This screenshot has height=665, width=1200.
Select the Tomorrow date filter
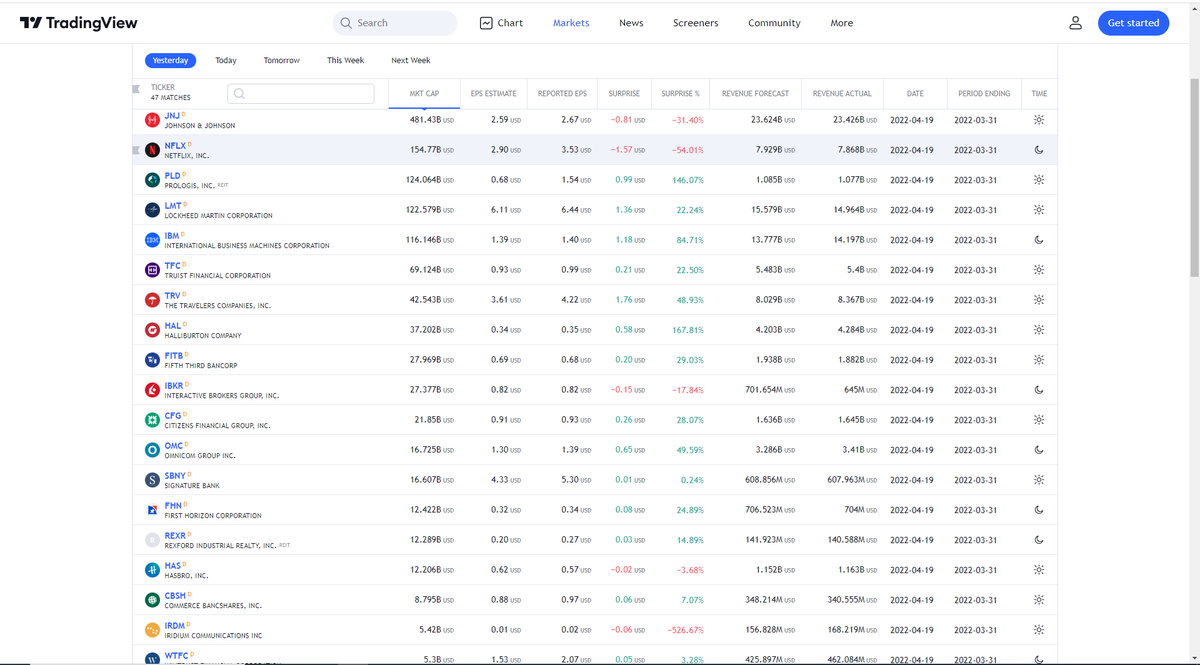coord(282,60)
